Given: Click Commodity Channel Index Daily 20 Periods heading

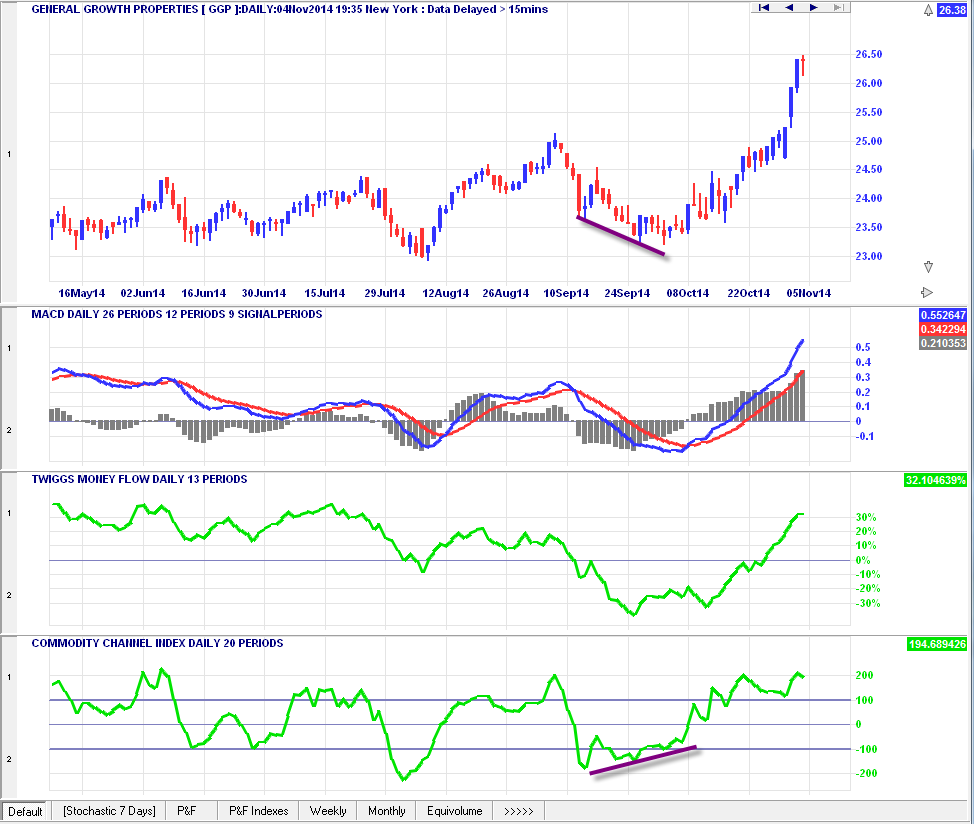Looking at the screenshot, I should tap(157, 643).
